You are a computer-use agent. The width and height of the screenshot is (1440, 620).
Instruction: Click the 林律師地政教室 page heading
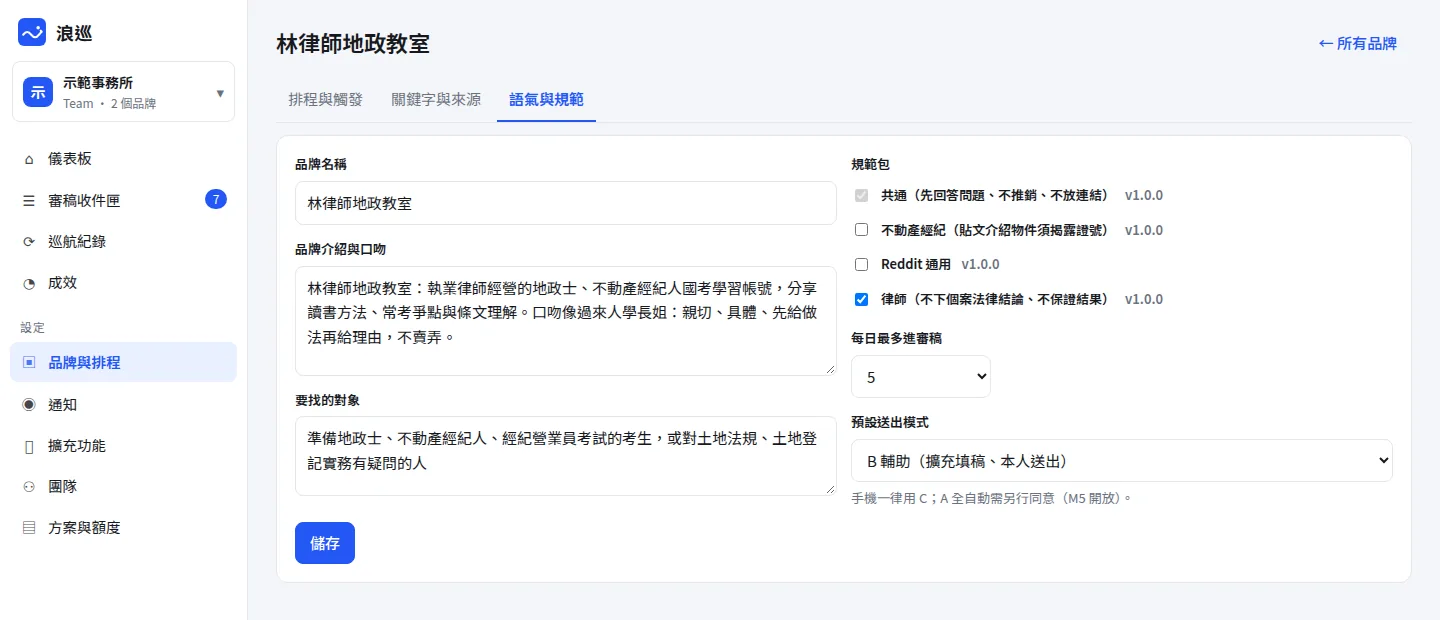coord(353,43)
